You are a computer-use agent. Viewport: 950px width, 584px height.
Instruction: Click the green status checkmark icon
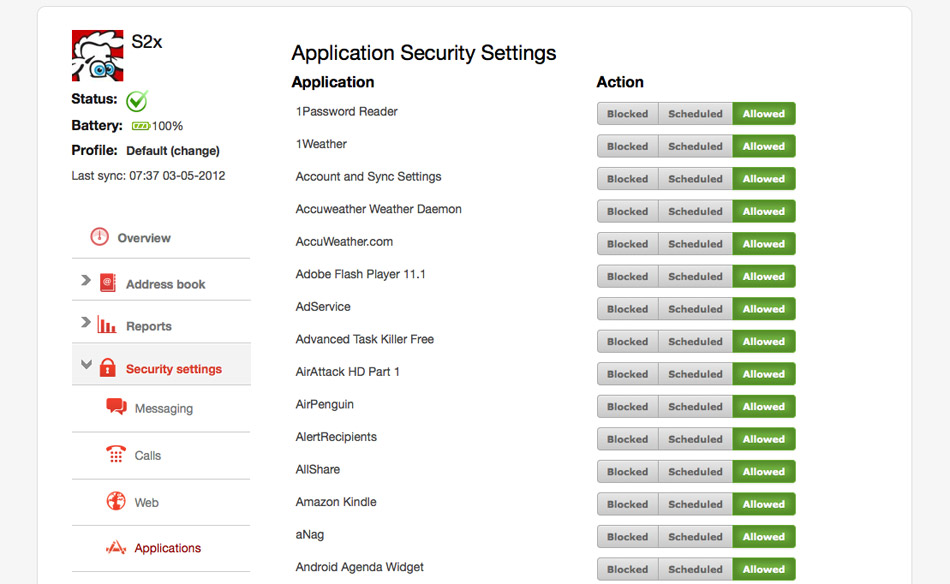tap(137, 100)
